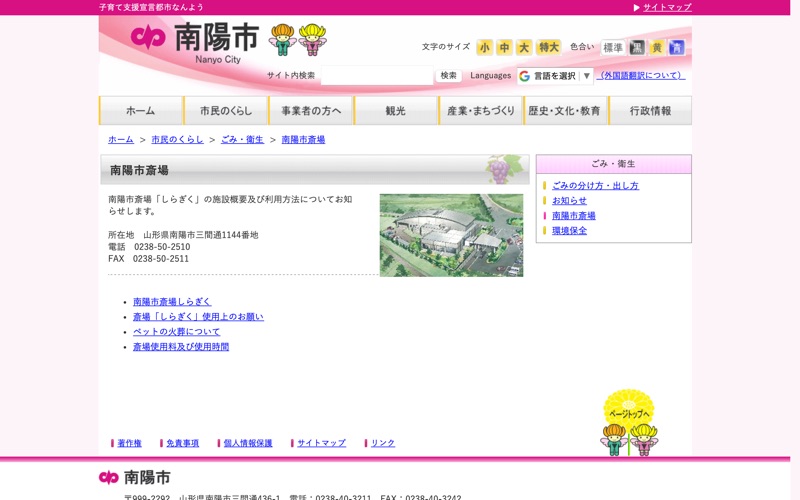Image resolution: width=800 pixels, height=500 pixels.
Task: Click the 南陽市 footer logo
Action: point(135,477)
